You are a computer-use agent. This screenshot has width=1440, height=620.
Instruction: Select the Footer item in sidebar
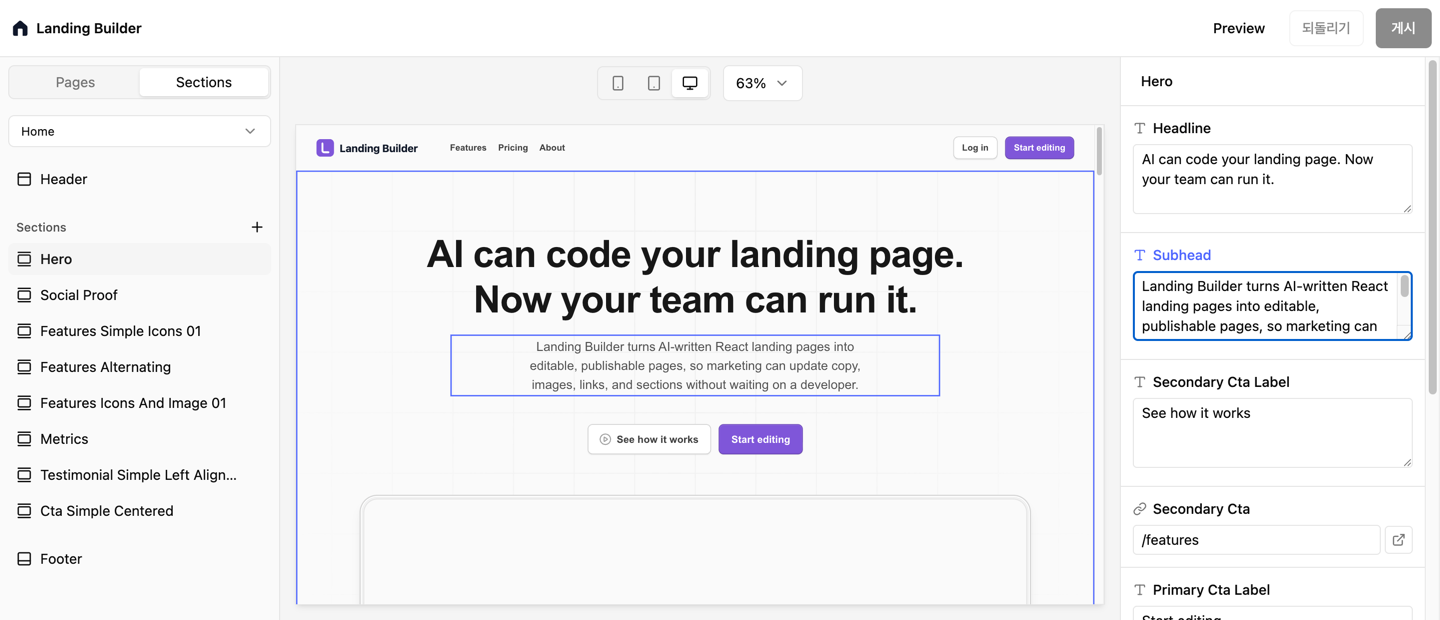coord(139,559)
